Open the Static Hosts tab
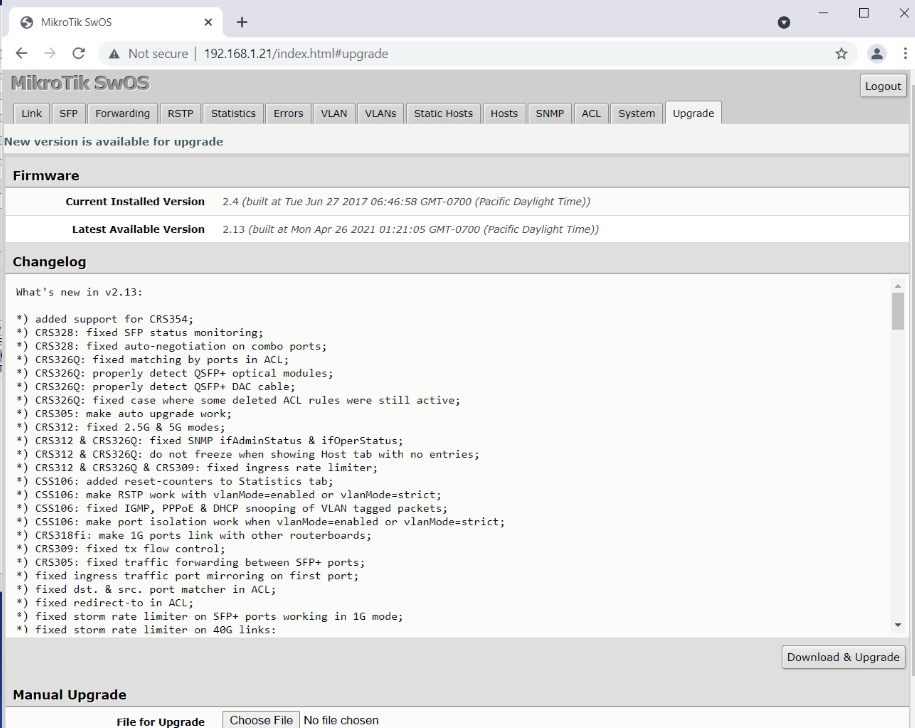Image resolution: width=915 pixels, height=728 pixels. tap(443, 113)
